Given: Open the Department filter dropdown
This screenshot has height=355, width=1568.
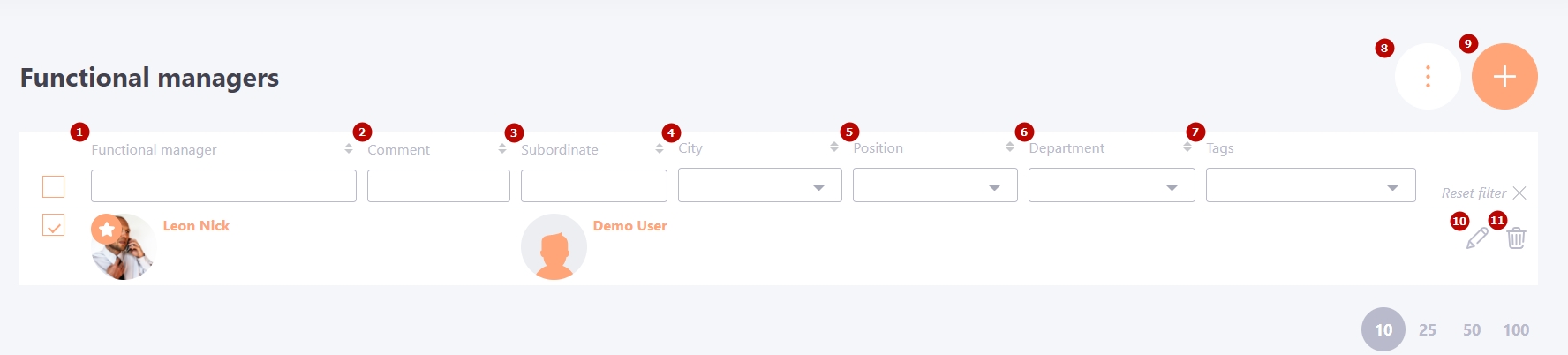Looking at the screenshot, I should pyautogui.click(x=1112, y=185).
